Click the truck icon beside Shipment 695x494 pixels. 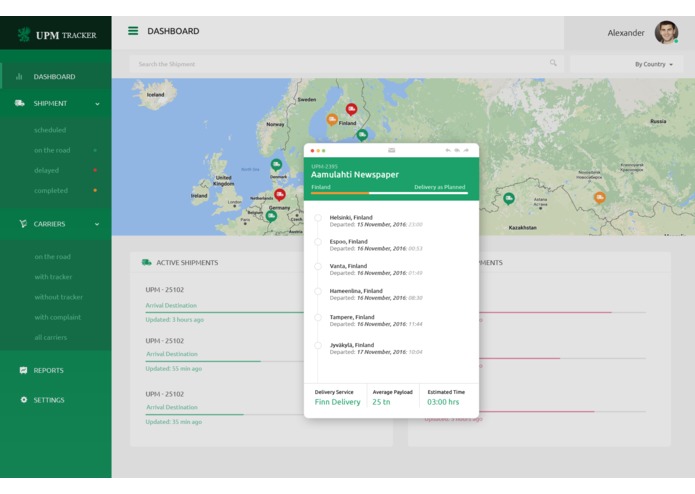pyautogui.click(x=20, y=103)
